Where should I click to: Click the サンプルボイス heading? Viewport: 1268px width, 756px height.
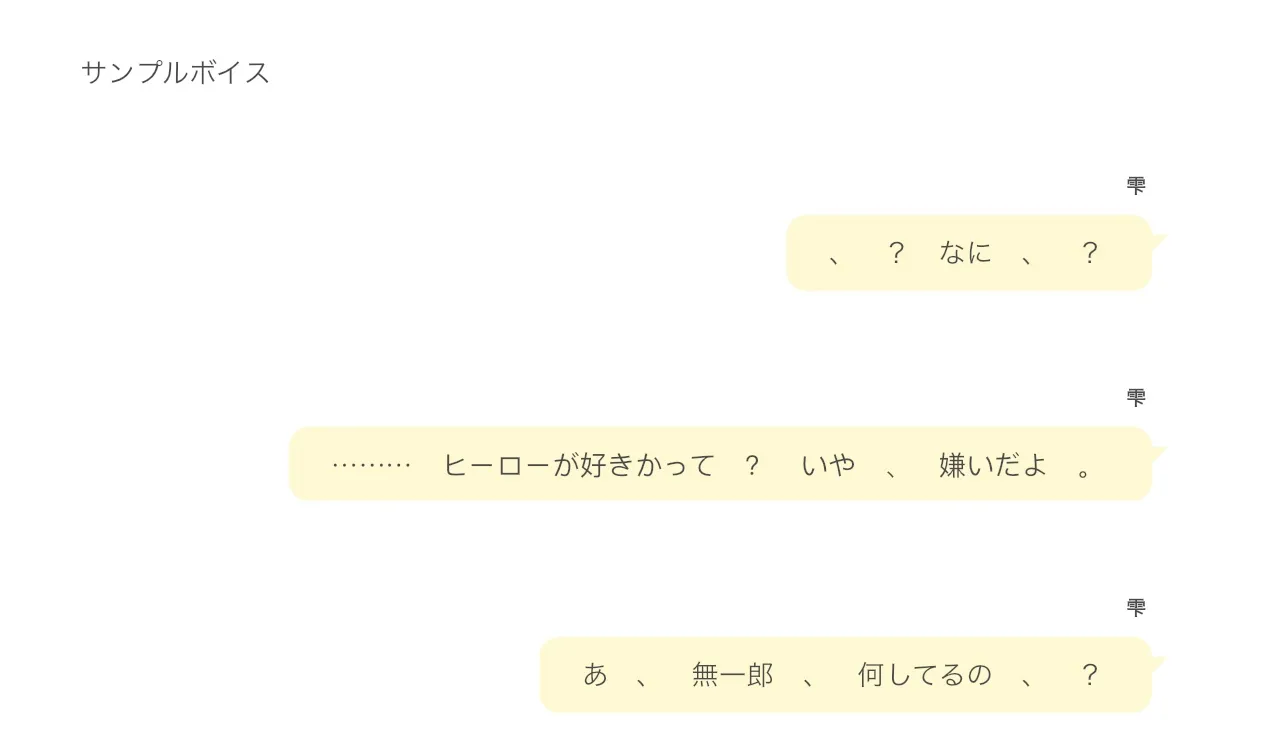[176, 73]
